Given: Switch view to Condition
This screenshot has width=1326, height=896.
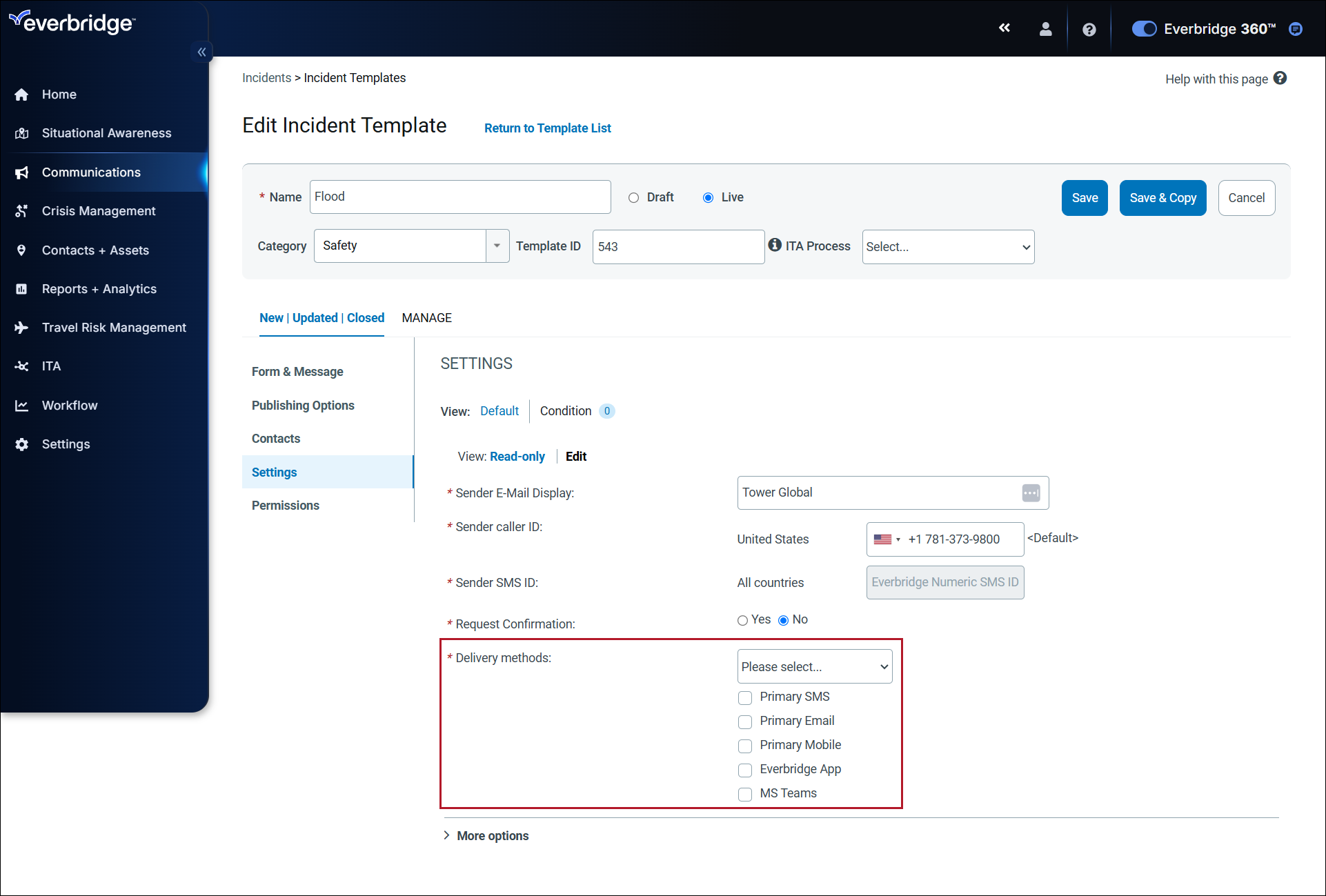Looking at the screenshot, I should pyautogui.click(x=566, y=411).
